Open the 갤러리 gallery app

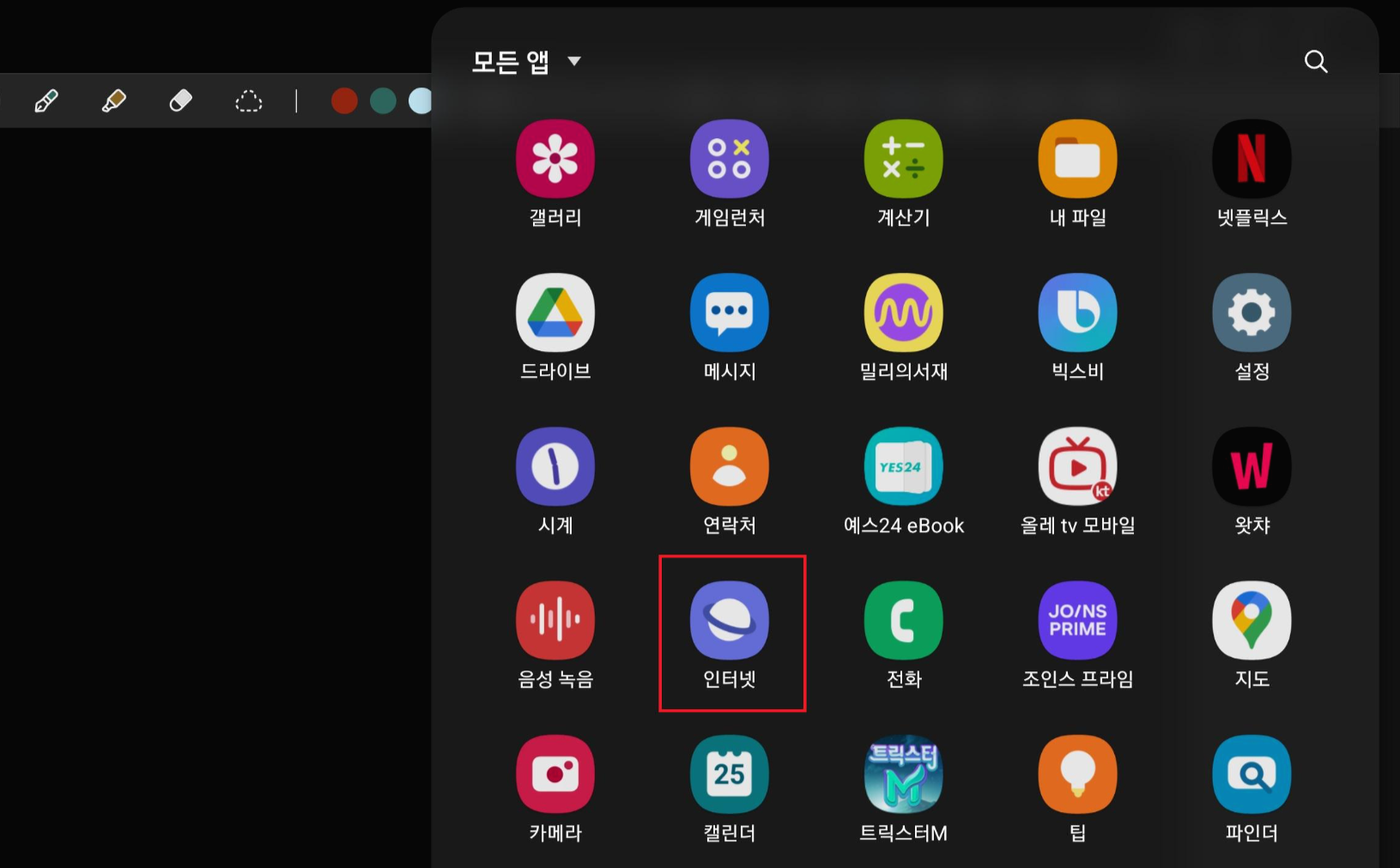pos(555,159)
